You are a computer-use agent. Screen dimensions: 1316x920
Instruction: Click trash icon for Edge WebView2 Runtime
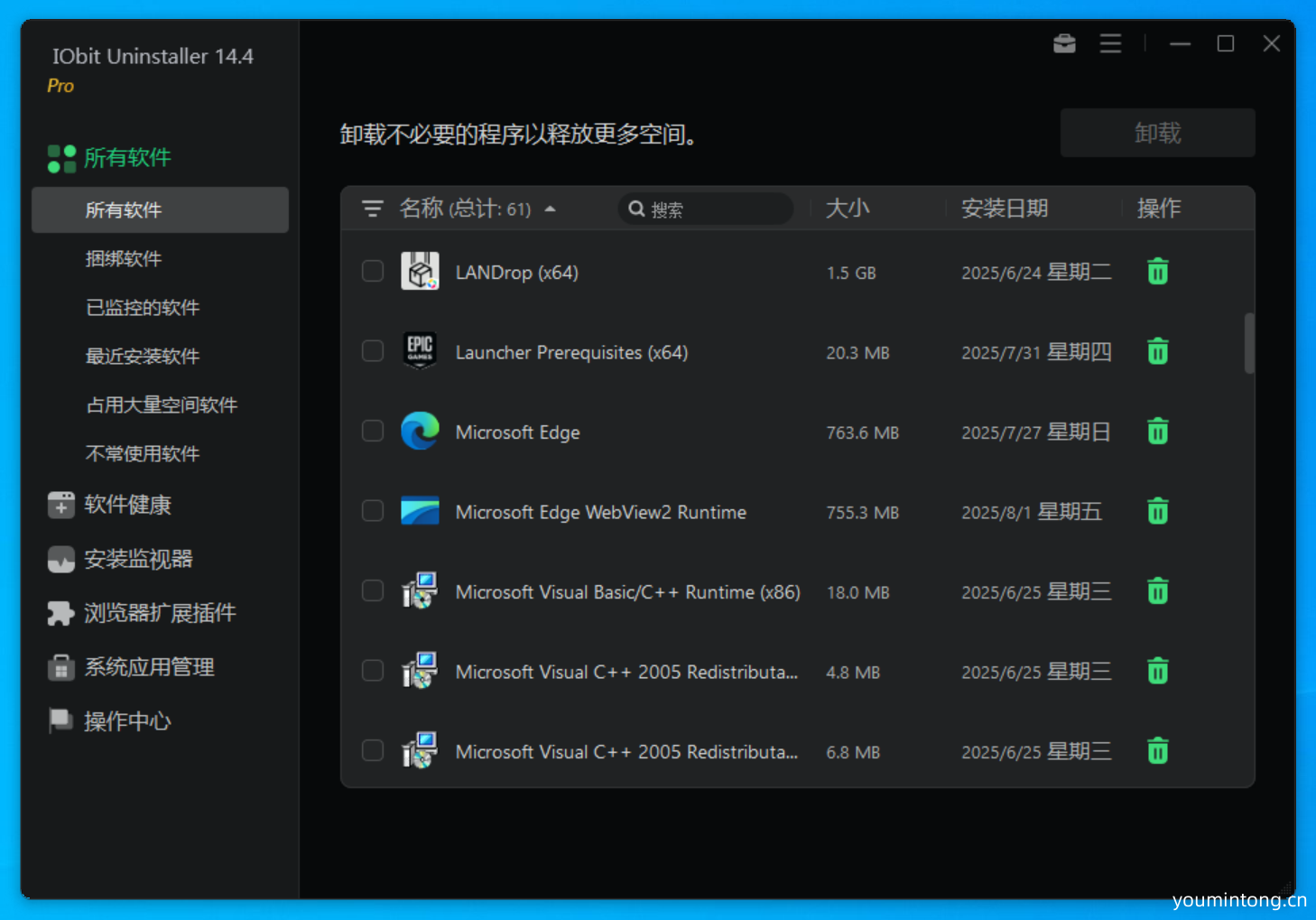point(1157,512)
